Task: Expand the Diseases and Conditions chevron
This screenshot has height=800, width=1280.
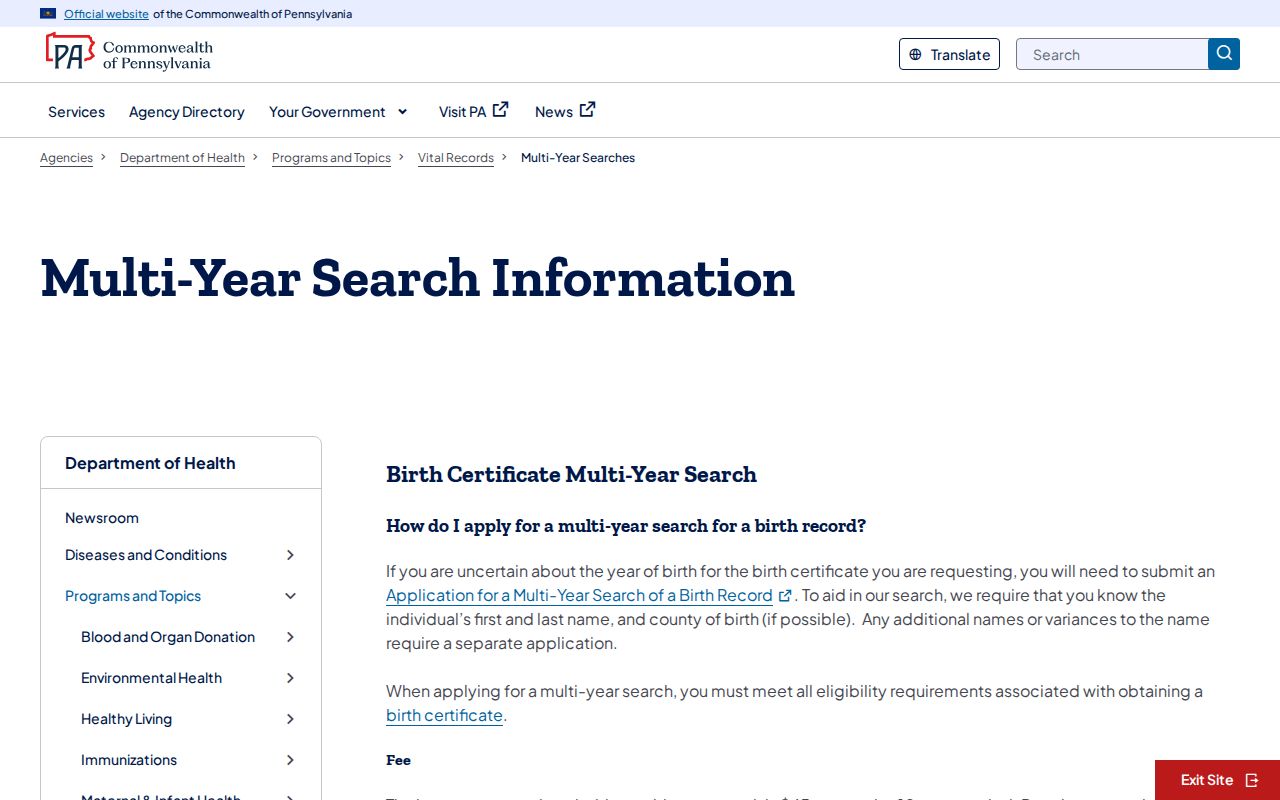Action: pyautogui.click(x=290, y=555)
